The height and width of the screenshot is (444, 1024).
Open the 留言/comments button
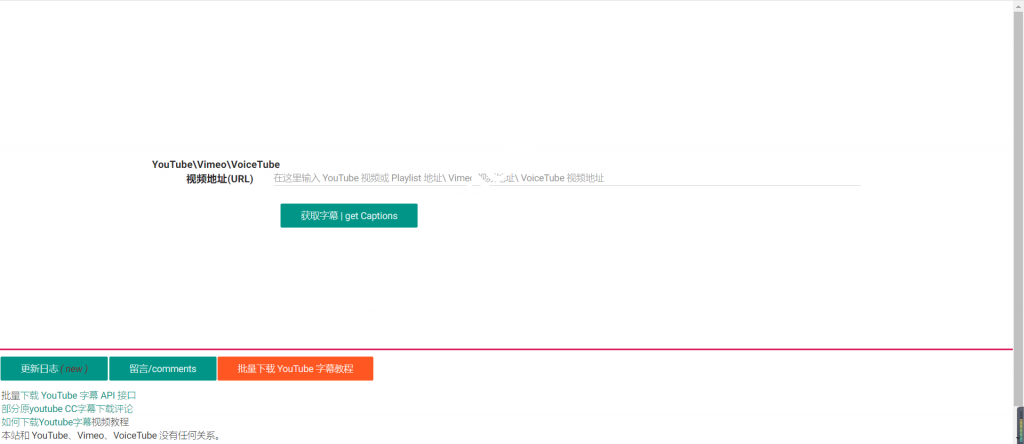(163, 368)
